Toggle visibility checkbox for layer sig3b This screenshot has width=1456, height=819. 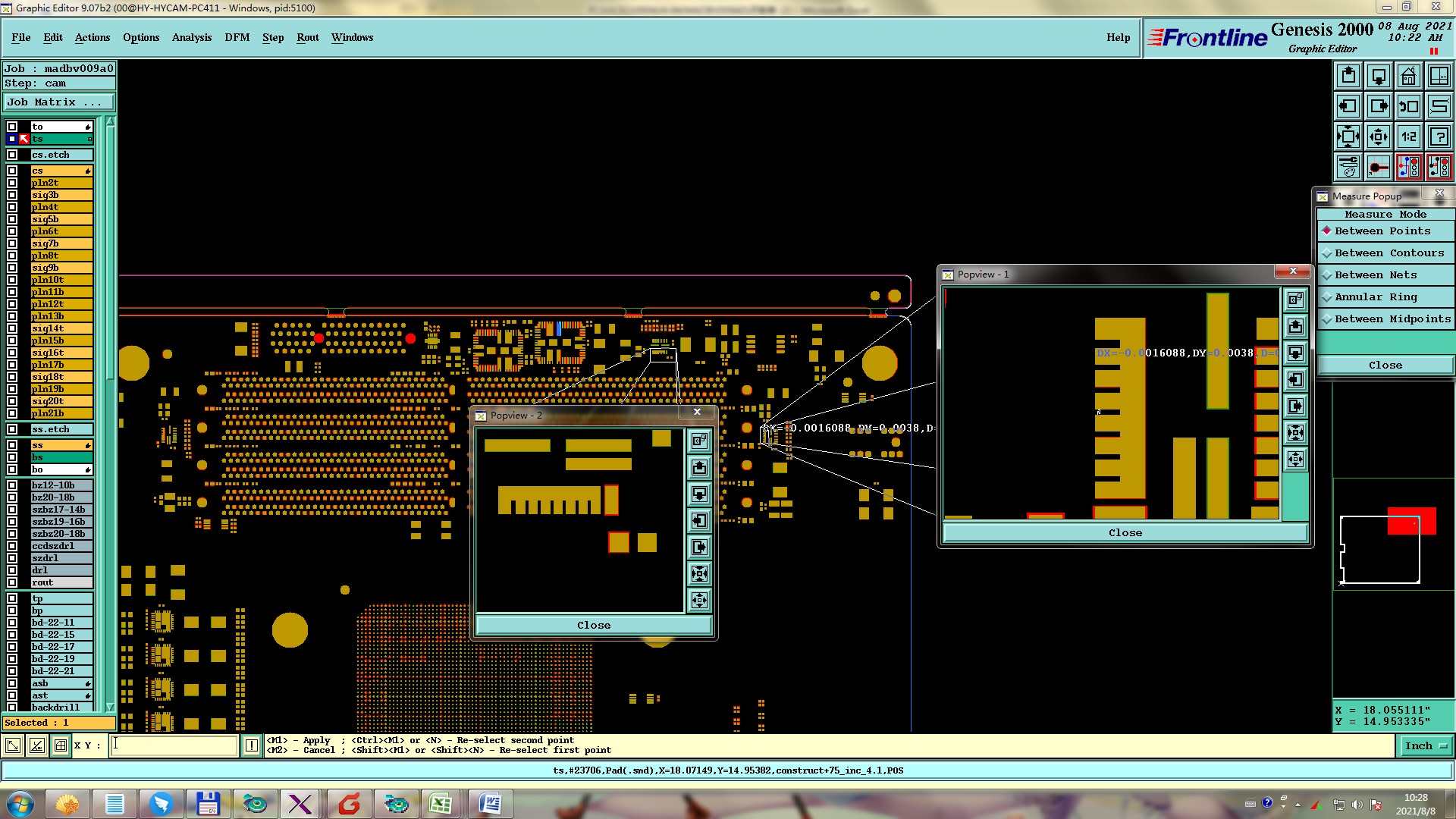tap(12, 195)
